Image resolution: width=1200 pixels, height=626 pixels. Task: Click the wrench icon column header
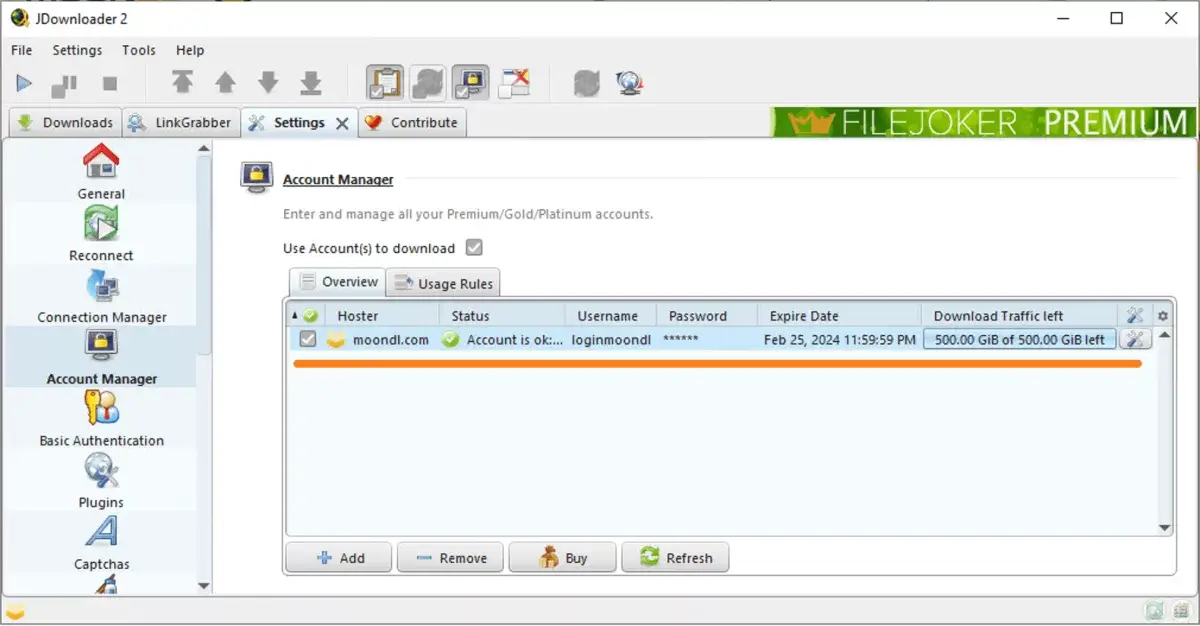pos(1135,315)
